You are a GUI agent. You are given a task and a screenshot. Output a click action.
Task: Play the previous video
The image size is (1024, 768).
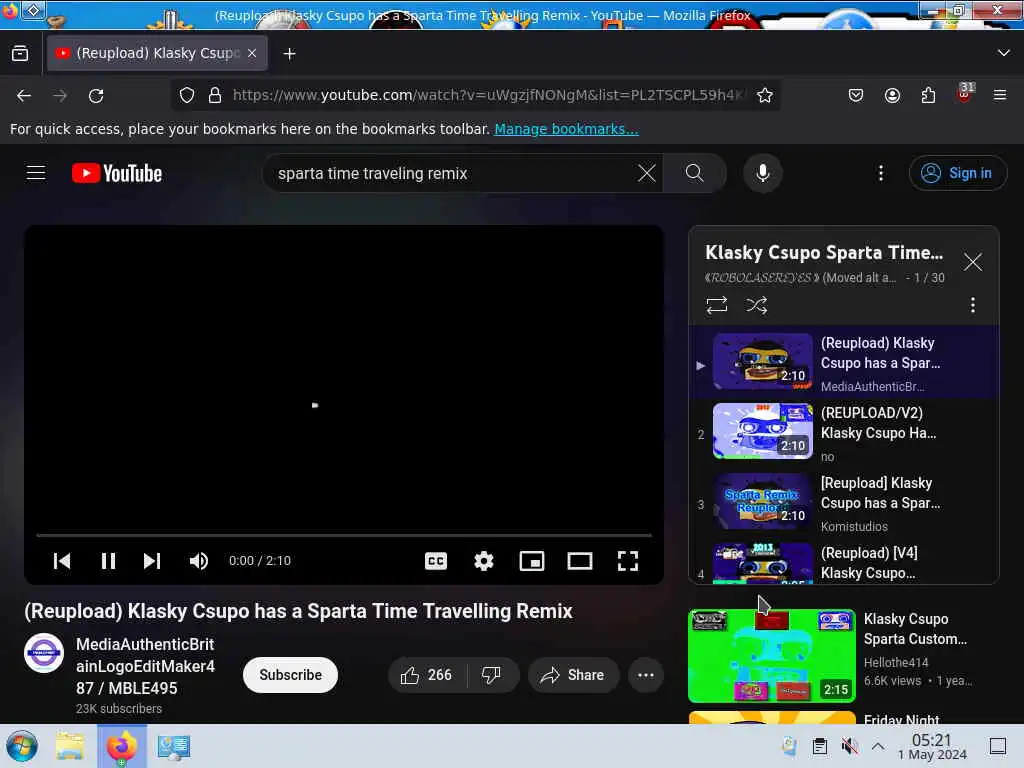[62, 561]
